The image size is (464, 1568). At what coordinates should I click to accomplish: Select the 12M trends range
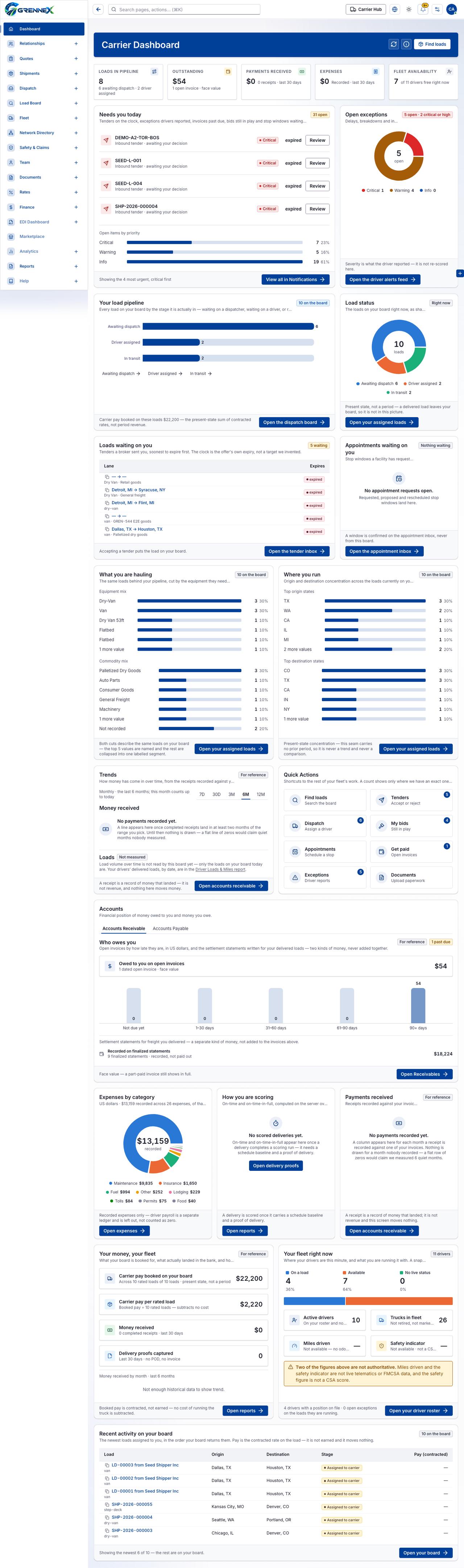pos(261,794)
